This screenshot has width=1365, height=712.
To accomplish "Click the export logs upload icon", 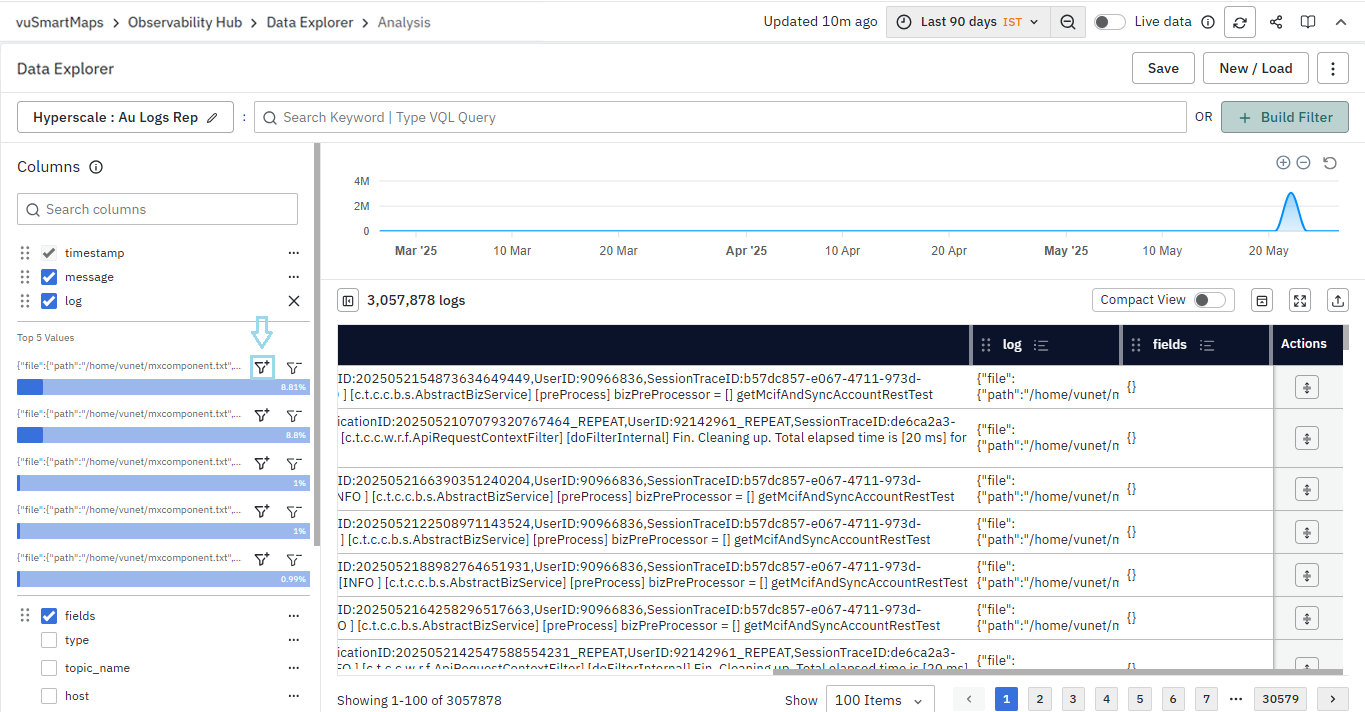I will (1337, 300).
